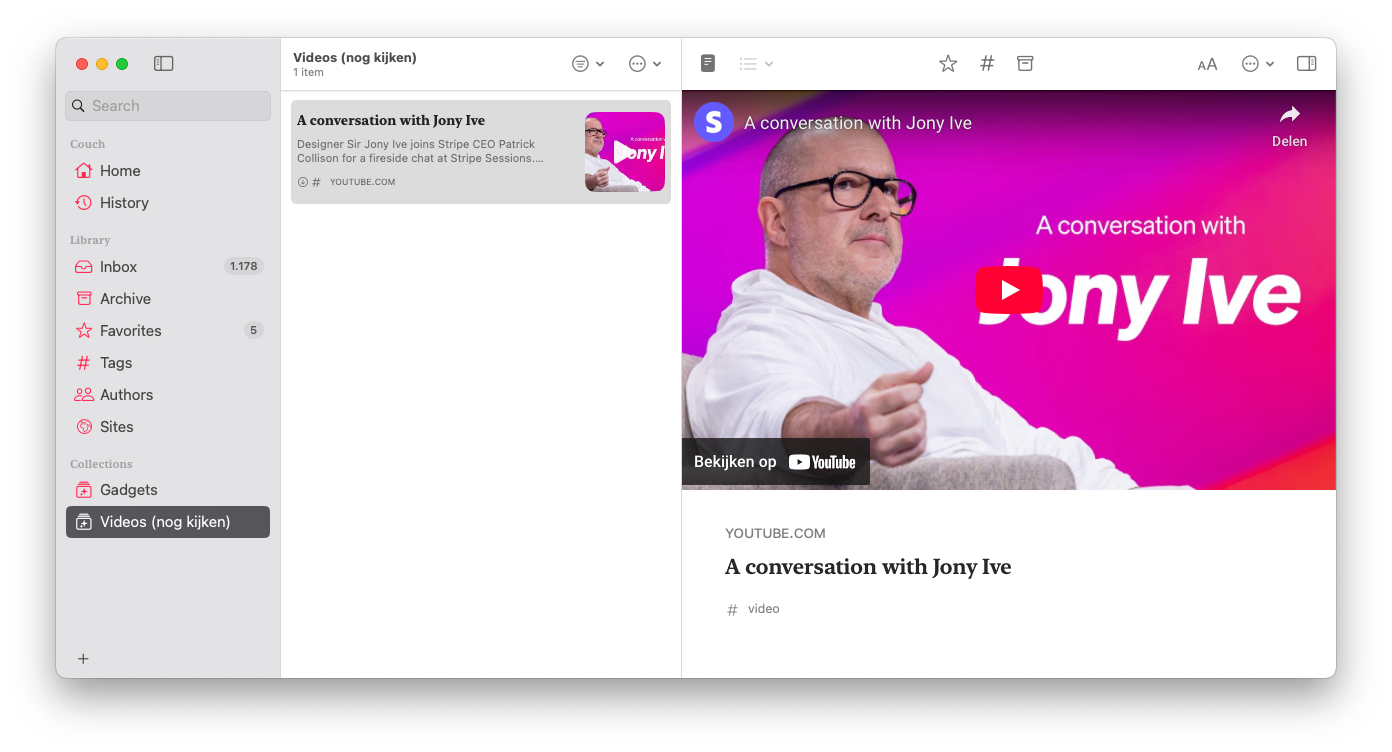Click the Stripe channel avatar
Viewport: 1392px width, 752px height.
pyautogui.click(x=714, y=122)
